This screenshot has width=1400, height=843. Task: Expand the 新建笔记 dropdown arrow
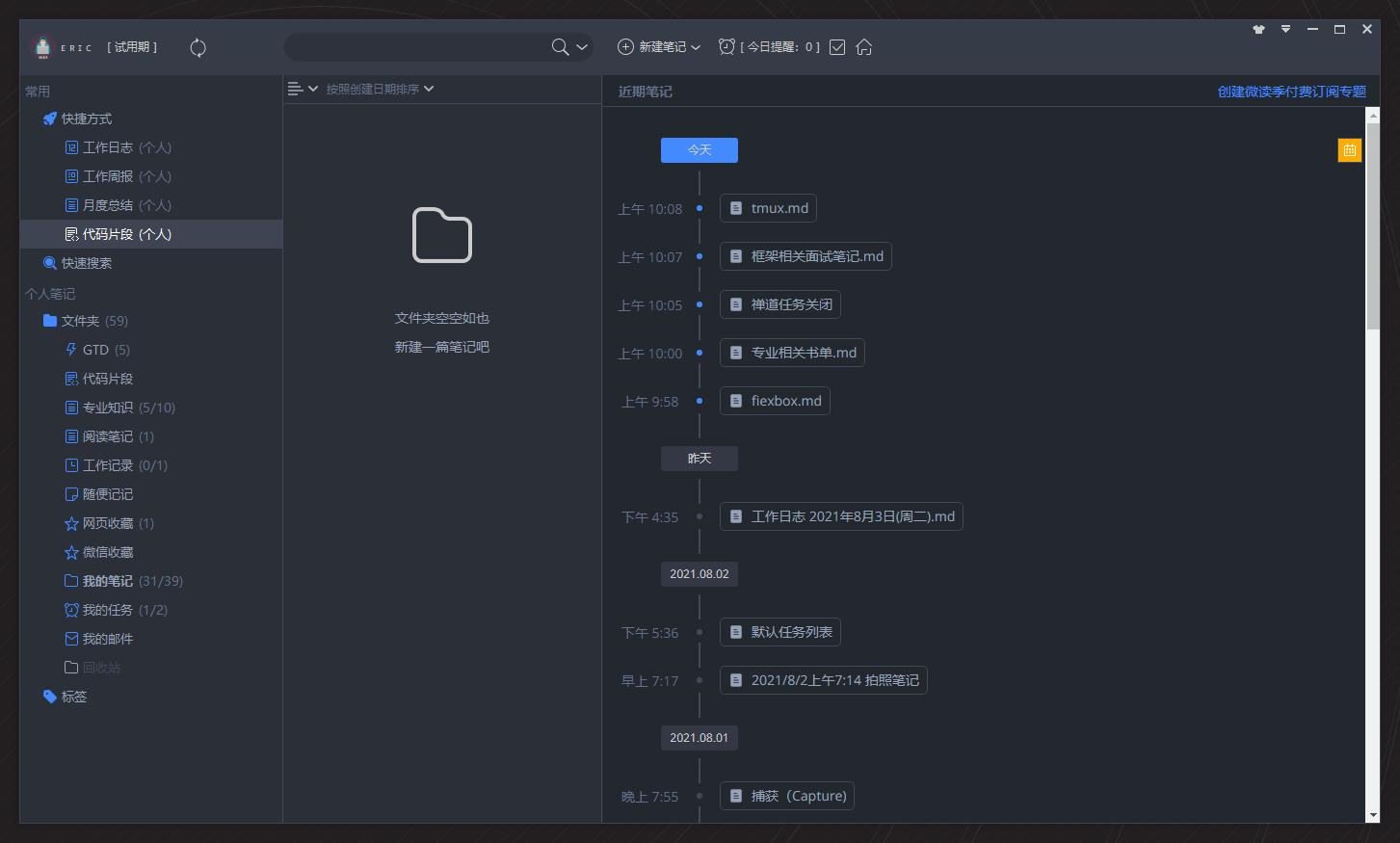(696, 47)
